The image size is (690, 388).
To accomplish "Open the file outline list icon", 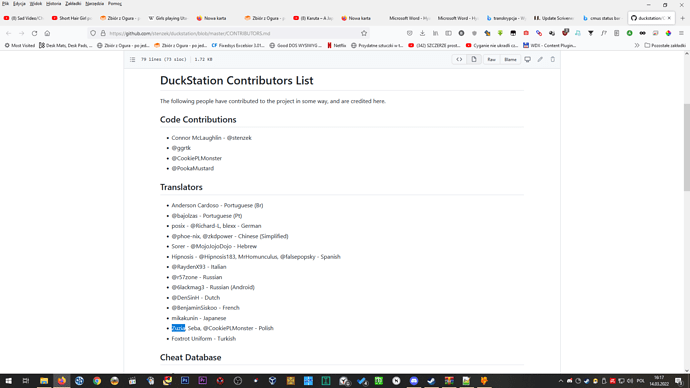I will tap(132, 59).
